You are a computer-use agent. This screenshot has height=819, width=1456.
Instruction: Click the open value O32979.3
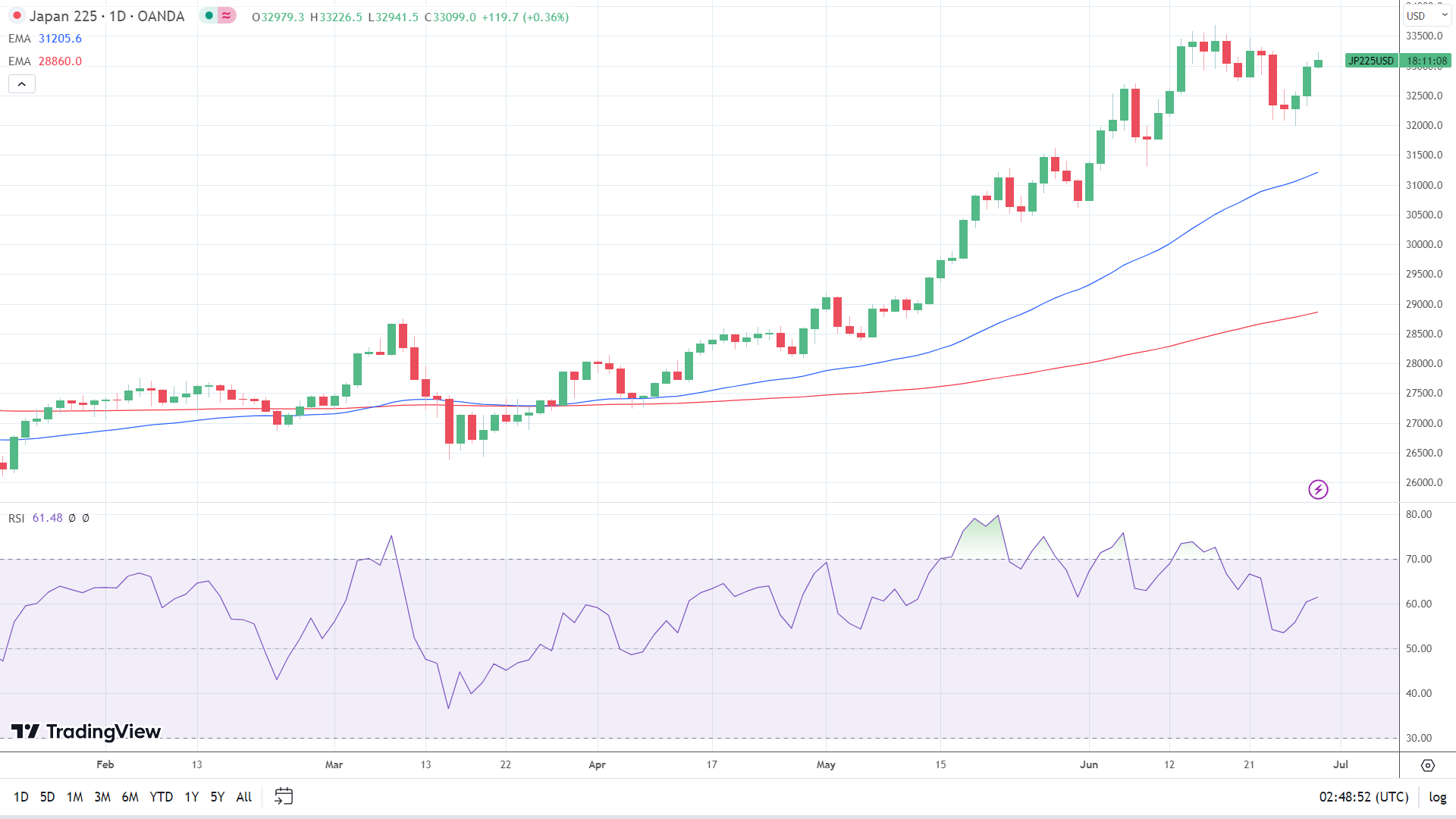(x=278, y=17)
